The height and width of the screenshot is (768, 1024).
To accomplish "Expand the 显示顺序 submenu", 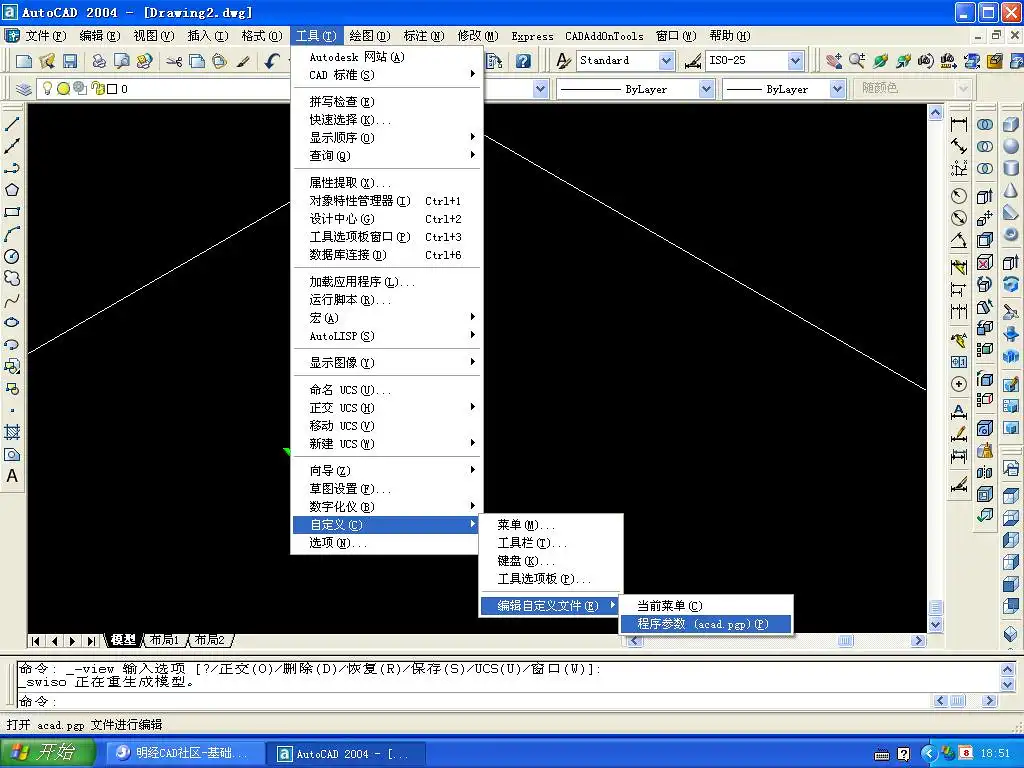I will pyautogui.click(x=387, y=138).
